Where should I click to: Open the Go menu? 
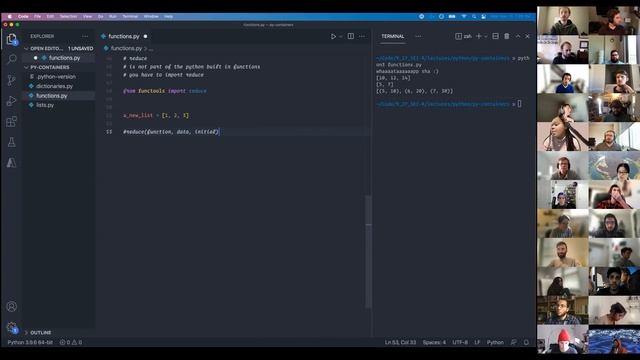pyautogui.click(x=100, y=16)
